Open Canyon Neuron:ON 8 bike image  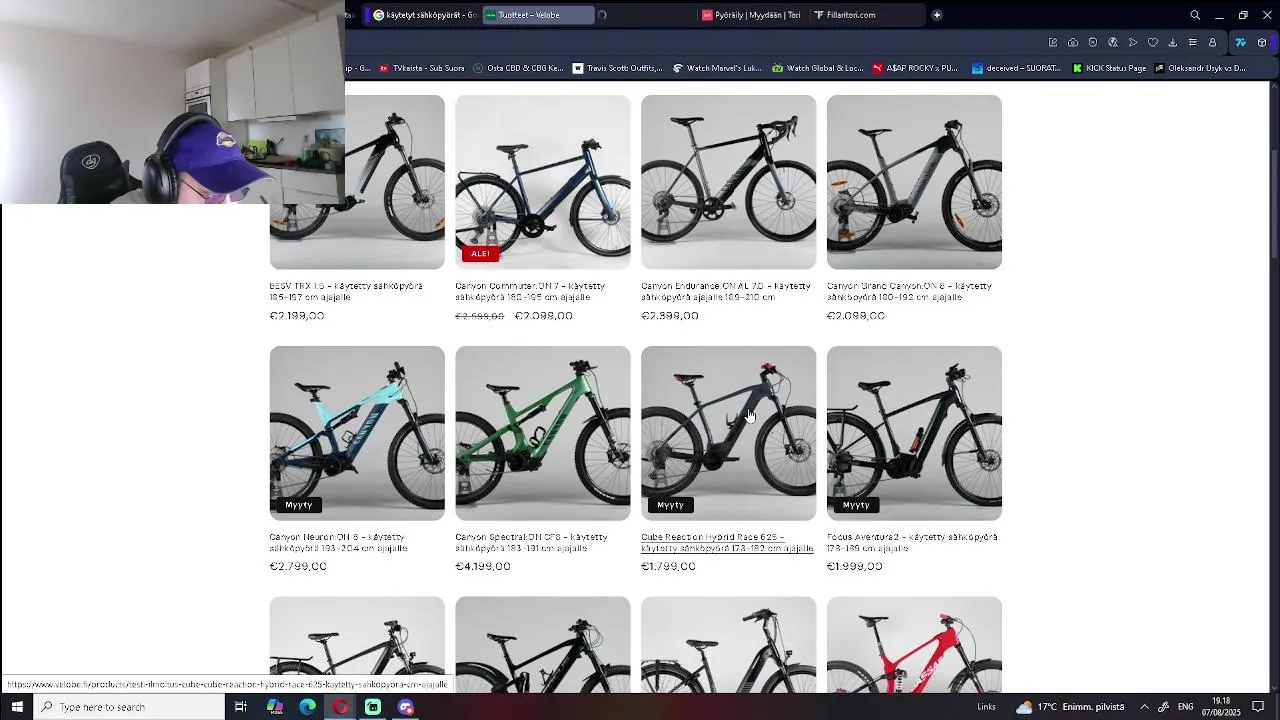pyautogui.click(x=357, y=433)
